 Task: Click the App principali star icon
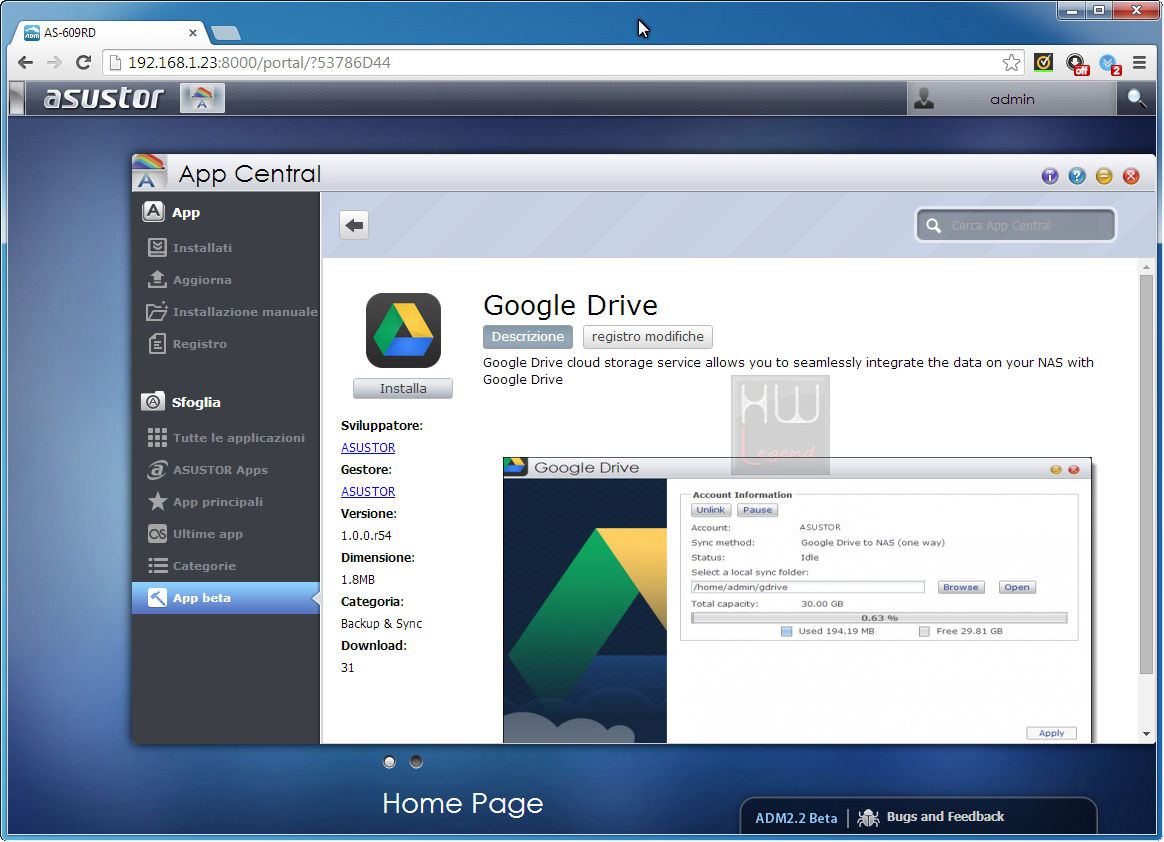tap(157, 501)
